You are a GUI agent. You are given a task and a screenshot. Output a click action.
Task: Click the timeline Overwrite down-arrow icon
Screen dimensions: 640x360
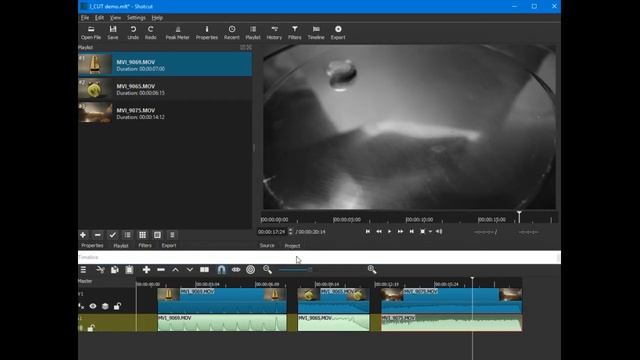[x=190, y=270]
